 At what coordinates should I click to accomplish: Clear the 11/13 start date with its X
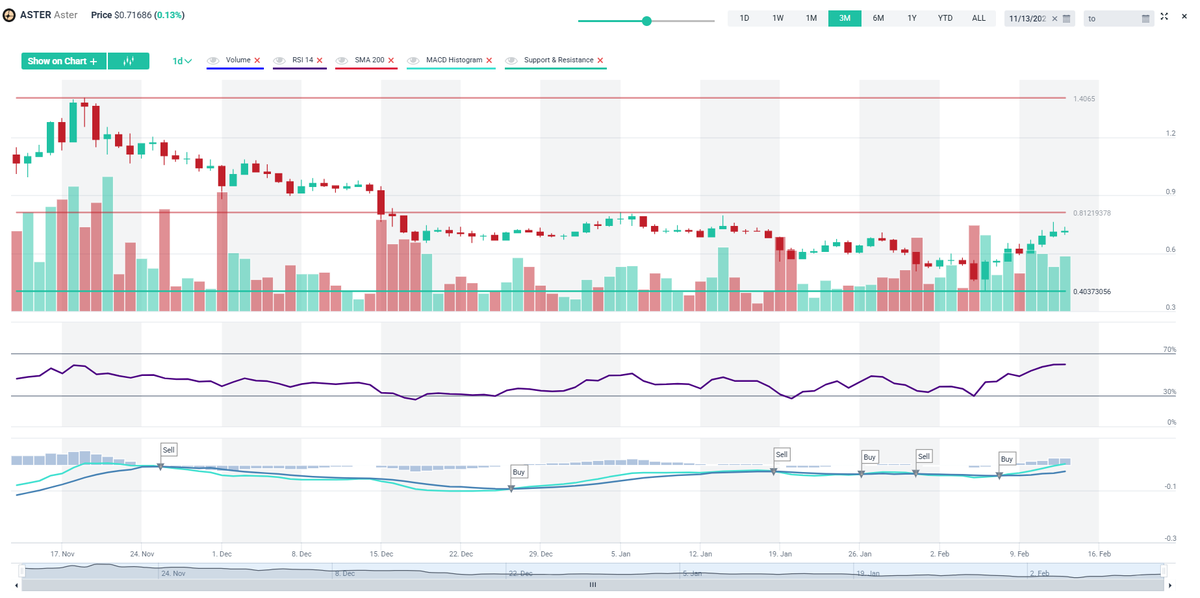pyautogui.click(x=1054, y=18)
